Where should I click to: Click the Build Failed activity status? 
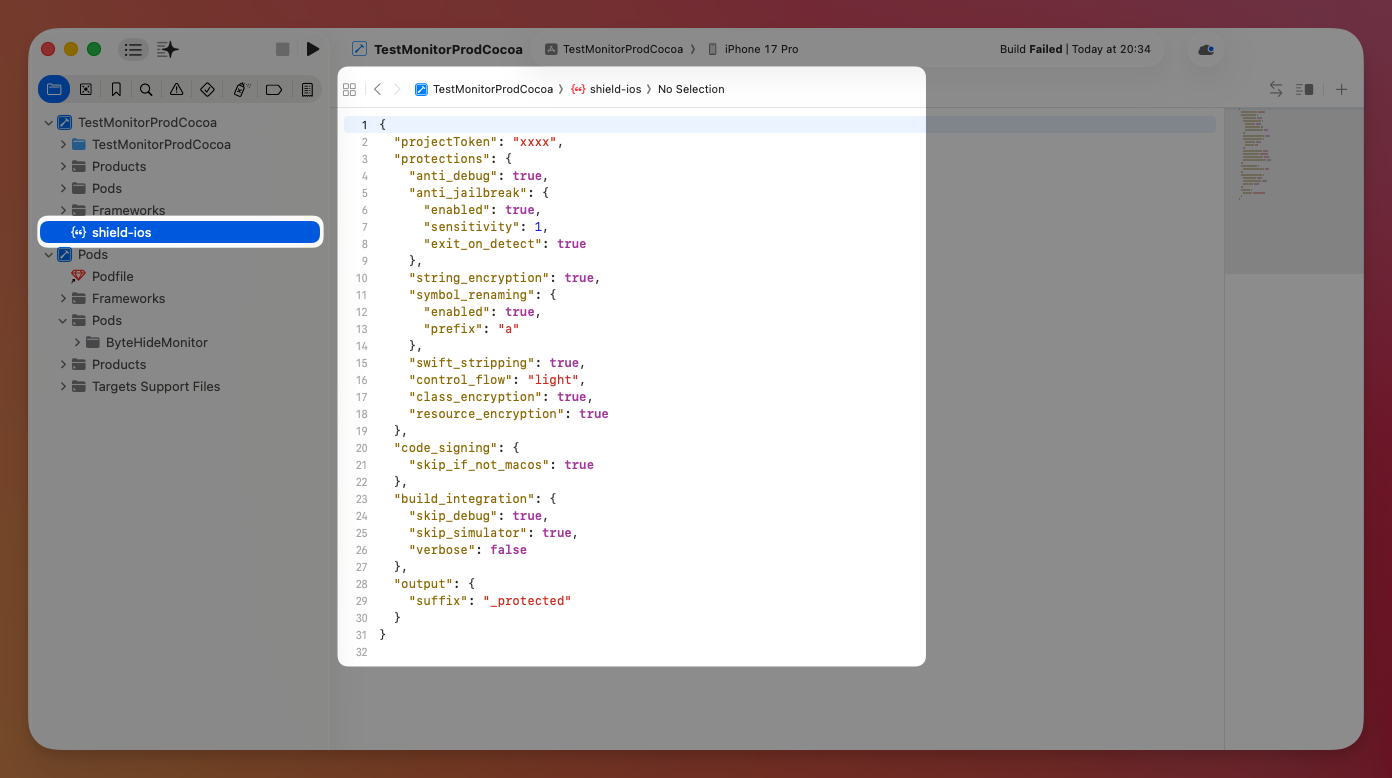click(x=1075, y=49)
